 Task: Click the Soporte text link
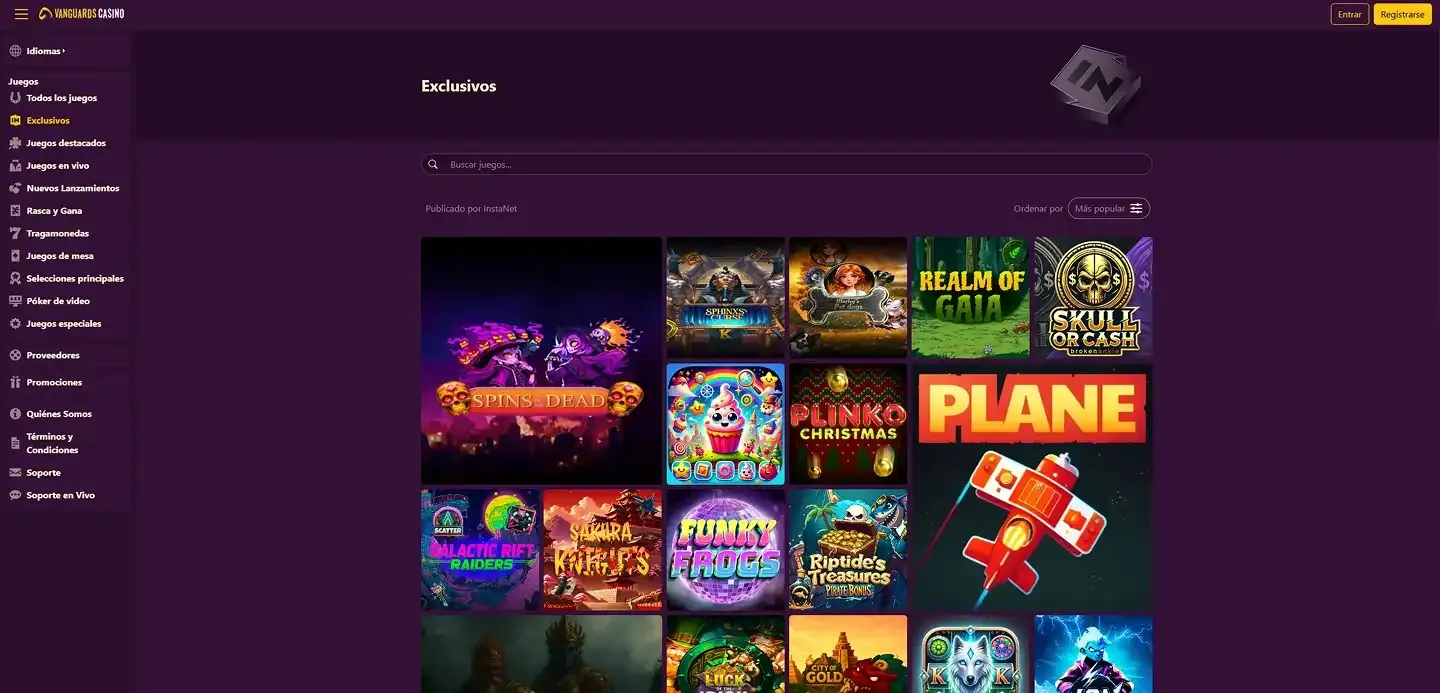tap(44, 473)
